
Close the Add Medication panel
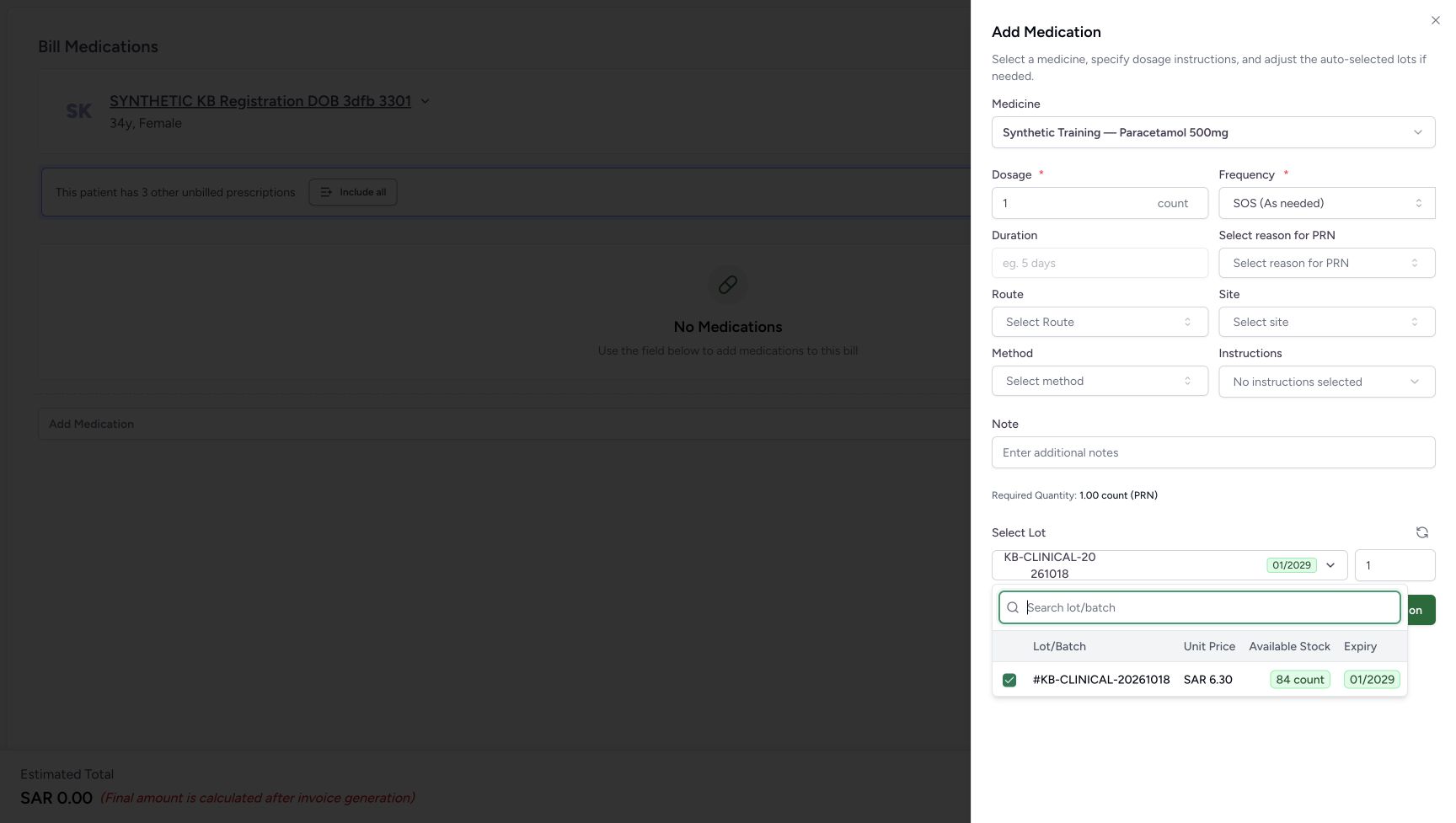[1435, 20]
